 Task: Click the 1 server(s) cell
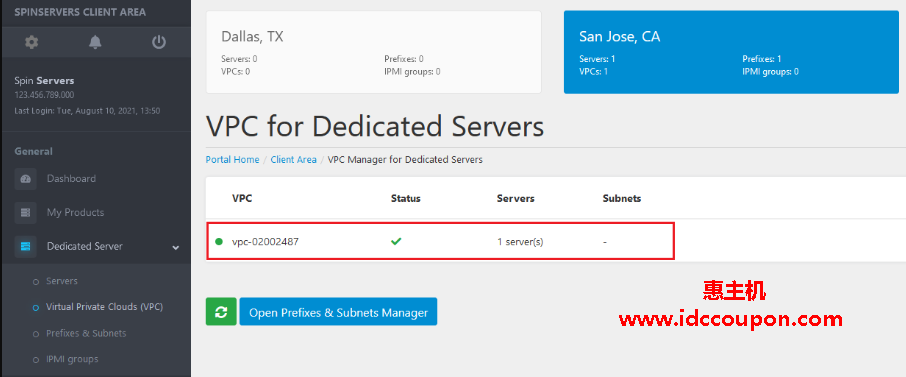point(520,242)
